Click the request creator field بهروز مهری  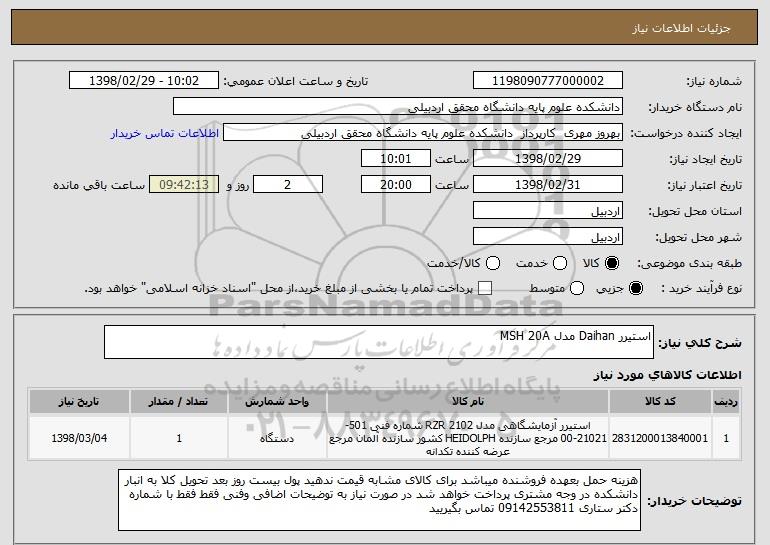423,133
